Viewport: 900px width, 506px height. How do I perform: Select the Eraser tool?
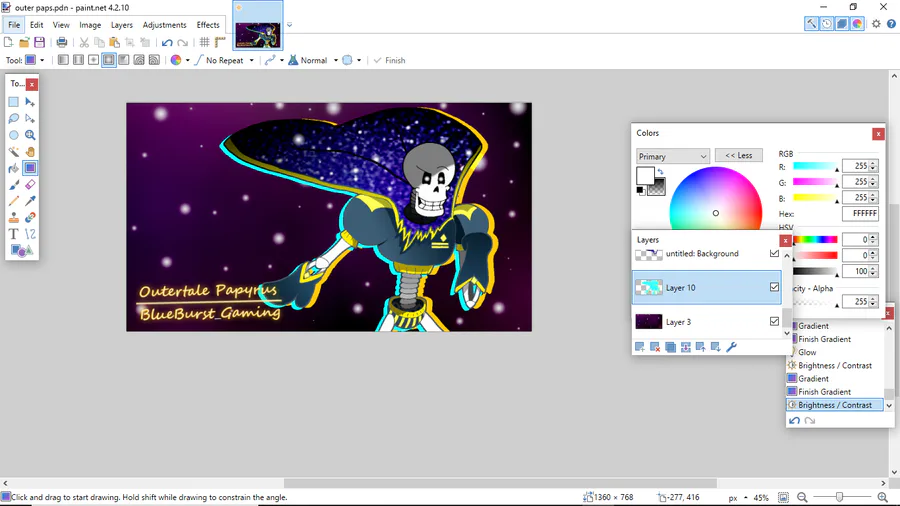click(30, 185)
